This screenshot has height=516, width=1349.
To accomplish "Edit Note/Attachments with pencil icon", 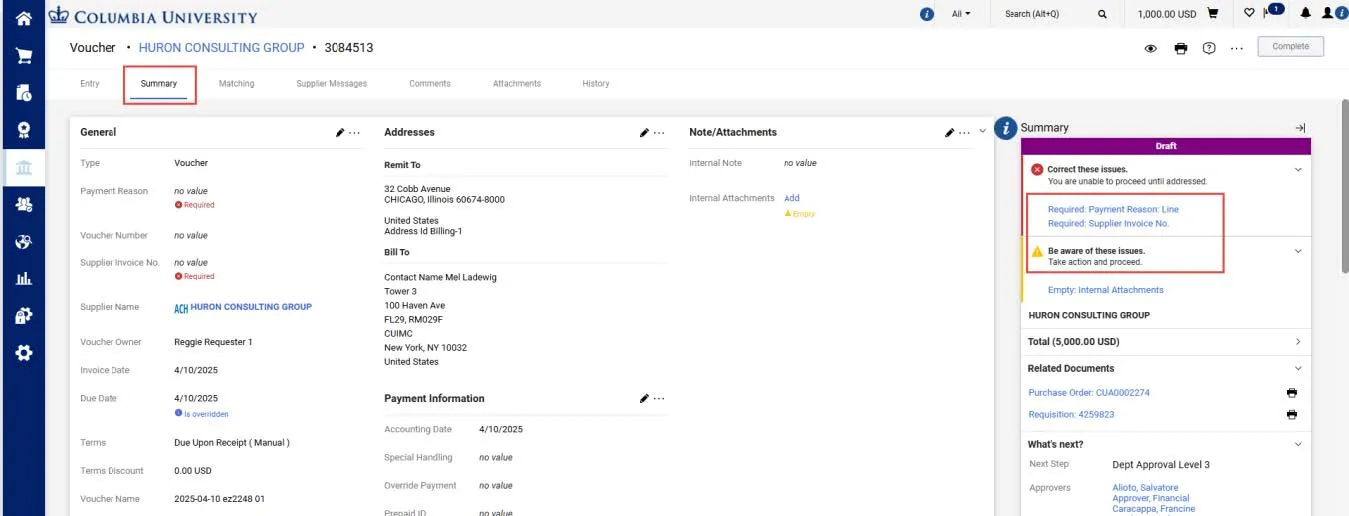I will (950, 132).
